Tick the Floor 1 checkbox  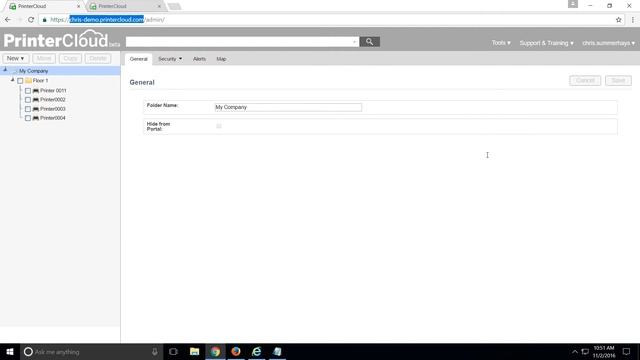click(20, 81)
